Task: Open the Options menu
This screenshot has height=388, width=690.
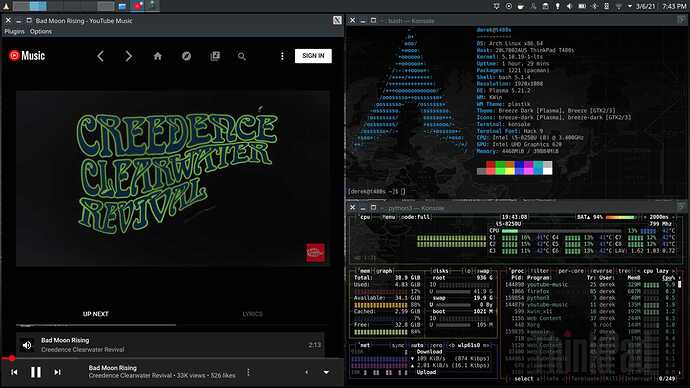Action: [x=40, y=32]
